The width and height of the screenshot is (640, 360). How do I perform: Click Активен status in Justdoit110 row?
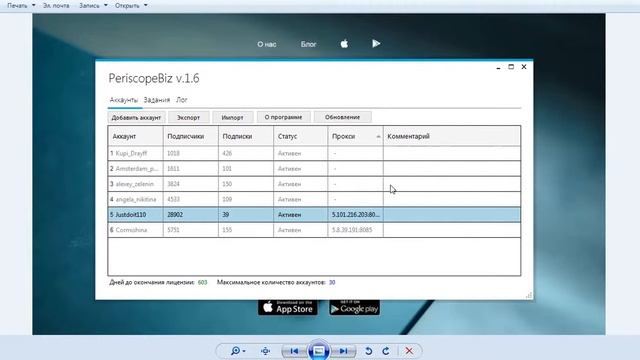[289, 215]
